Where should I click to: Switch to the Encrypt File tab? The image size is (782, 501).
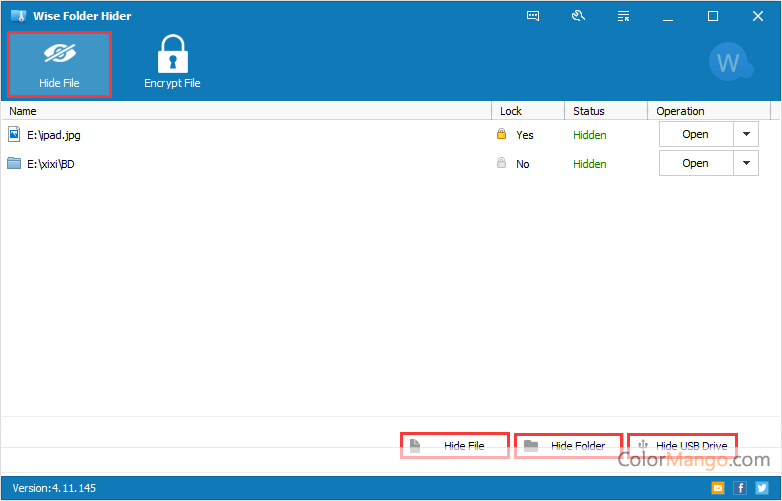[x=172, y=64]
